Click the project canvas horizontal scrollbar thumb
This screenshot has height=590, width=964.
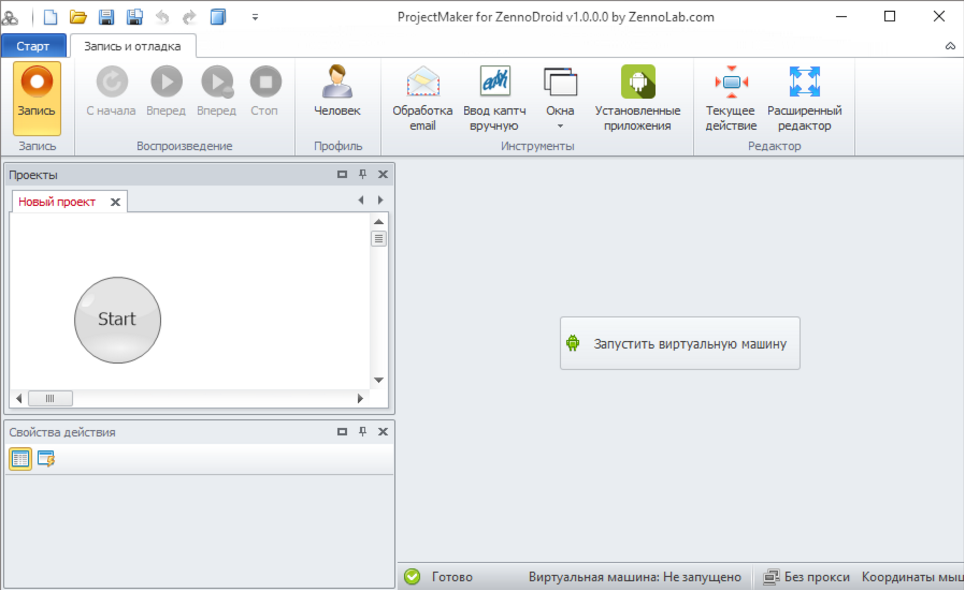50,398
